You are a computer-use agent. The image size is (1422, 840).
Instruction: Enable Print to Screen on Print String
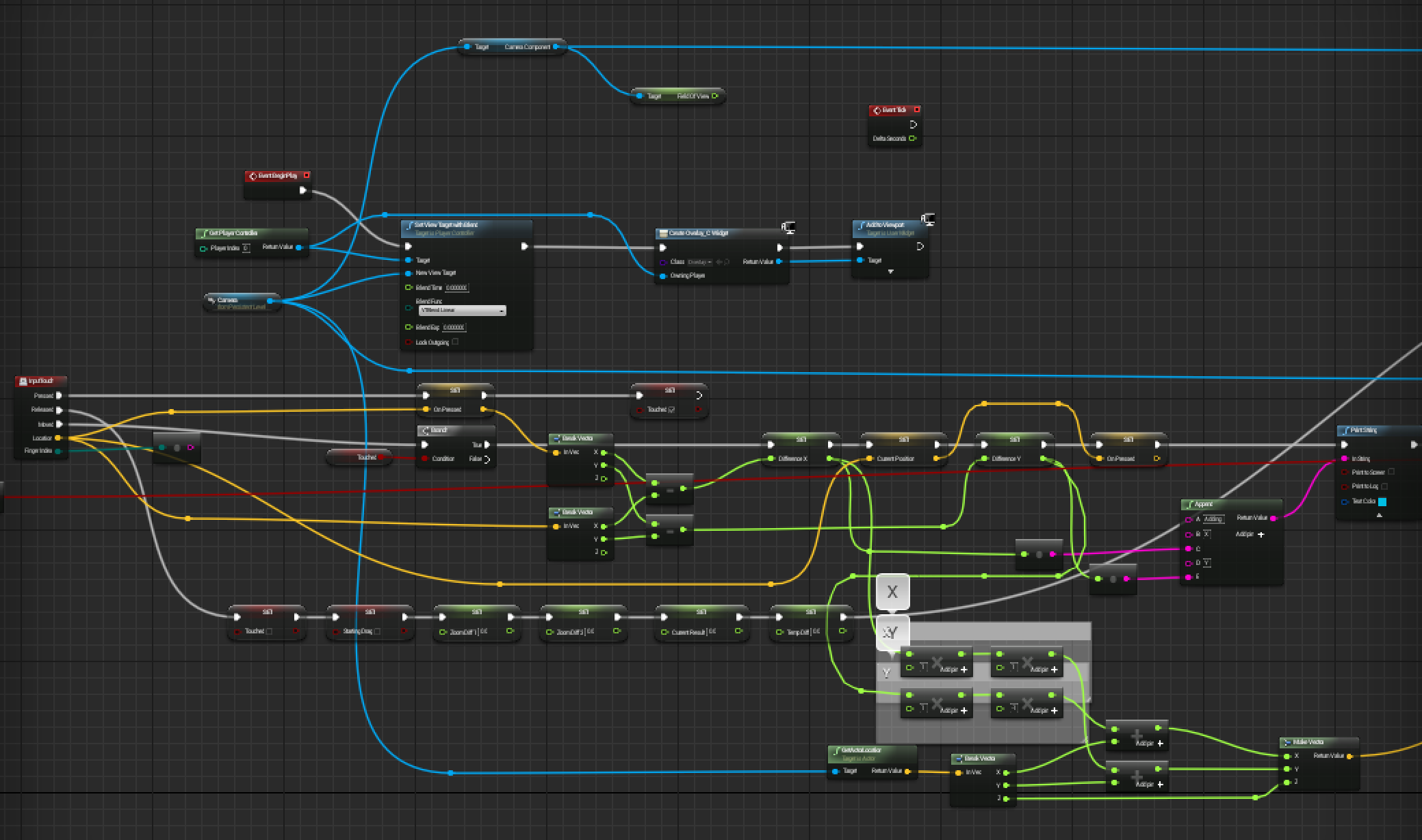(x=1391, y=471)
